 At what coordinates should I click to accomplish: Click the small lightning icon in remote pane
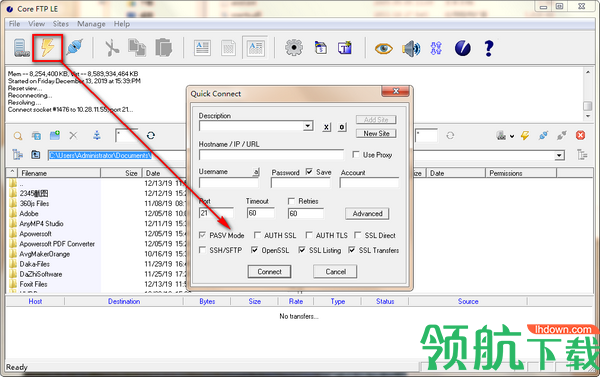click(525, 135)
